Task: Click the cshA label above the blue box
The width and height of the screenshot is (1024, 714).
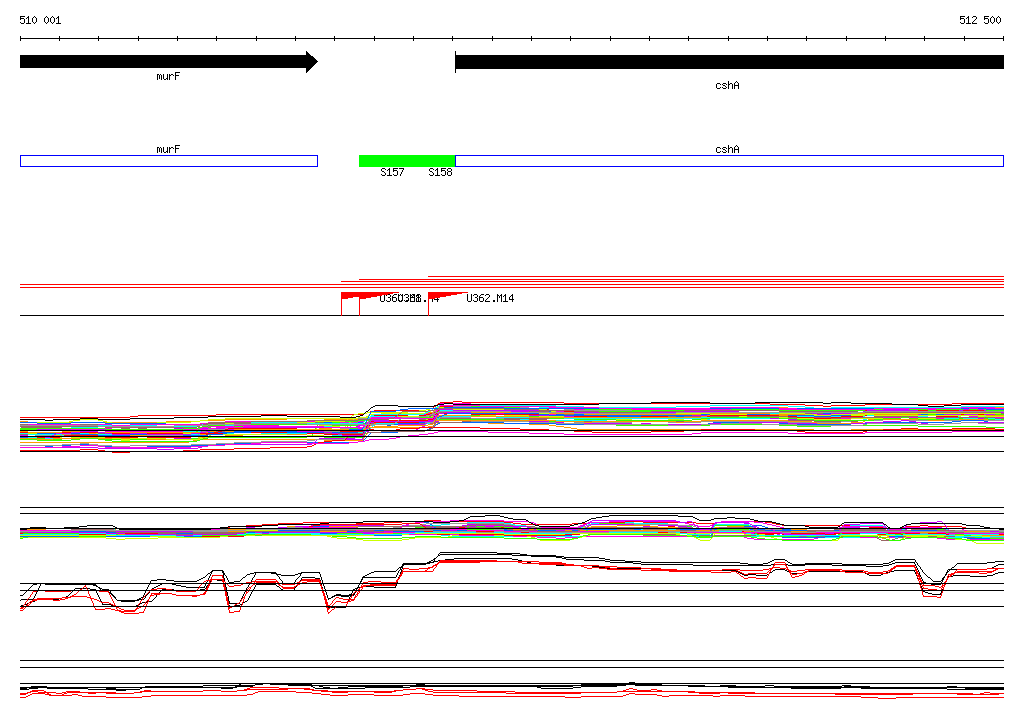Action: (727, 150)
